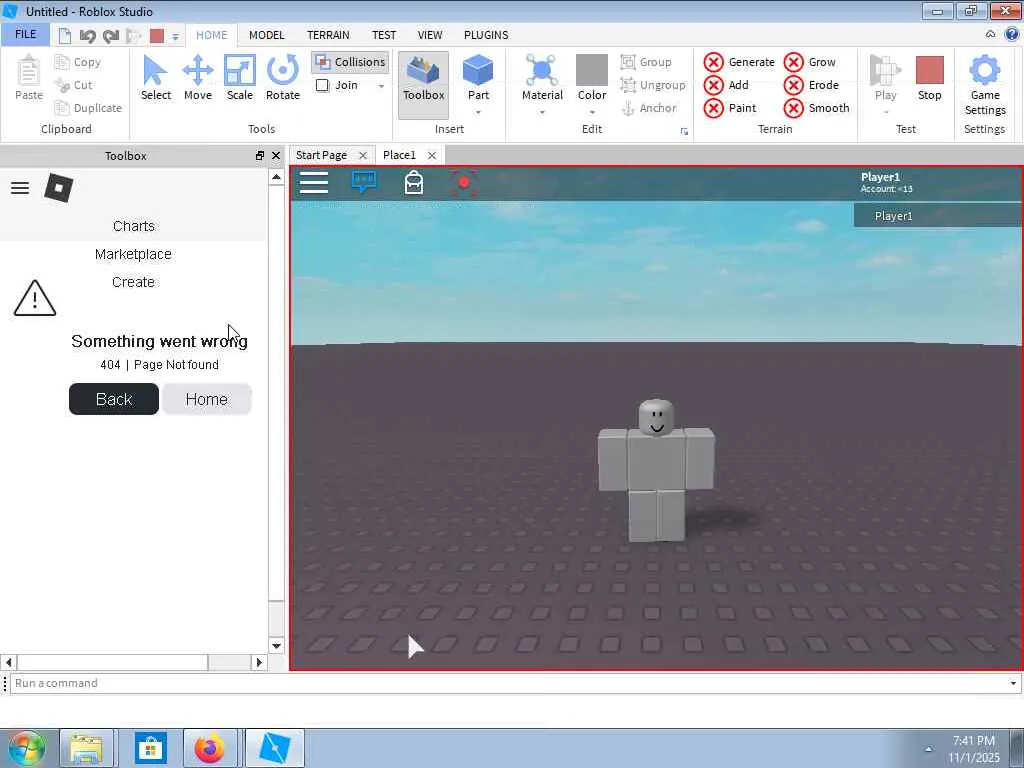Click the Generate terrain tool
The height and width of the screenshot is (768, 1024).
[x=739, y=62]
